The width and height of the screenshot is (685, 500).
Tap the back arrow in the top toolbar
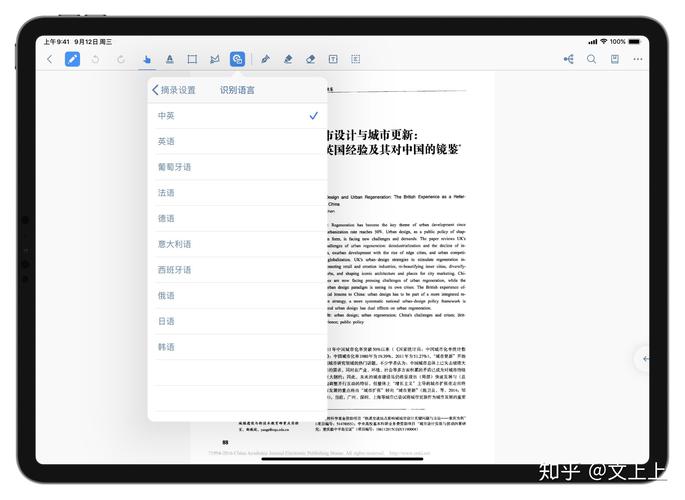point(49,59)
